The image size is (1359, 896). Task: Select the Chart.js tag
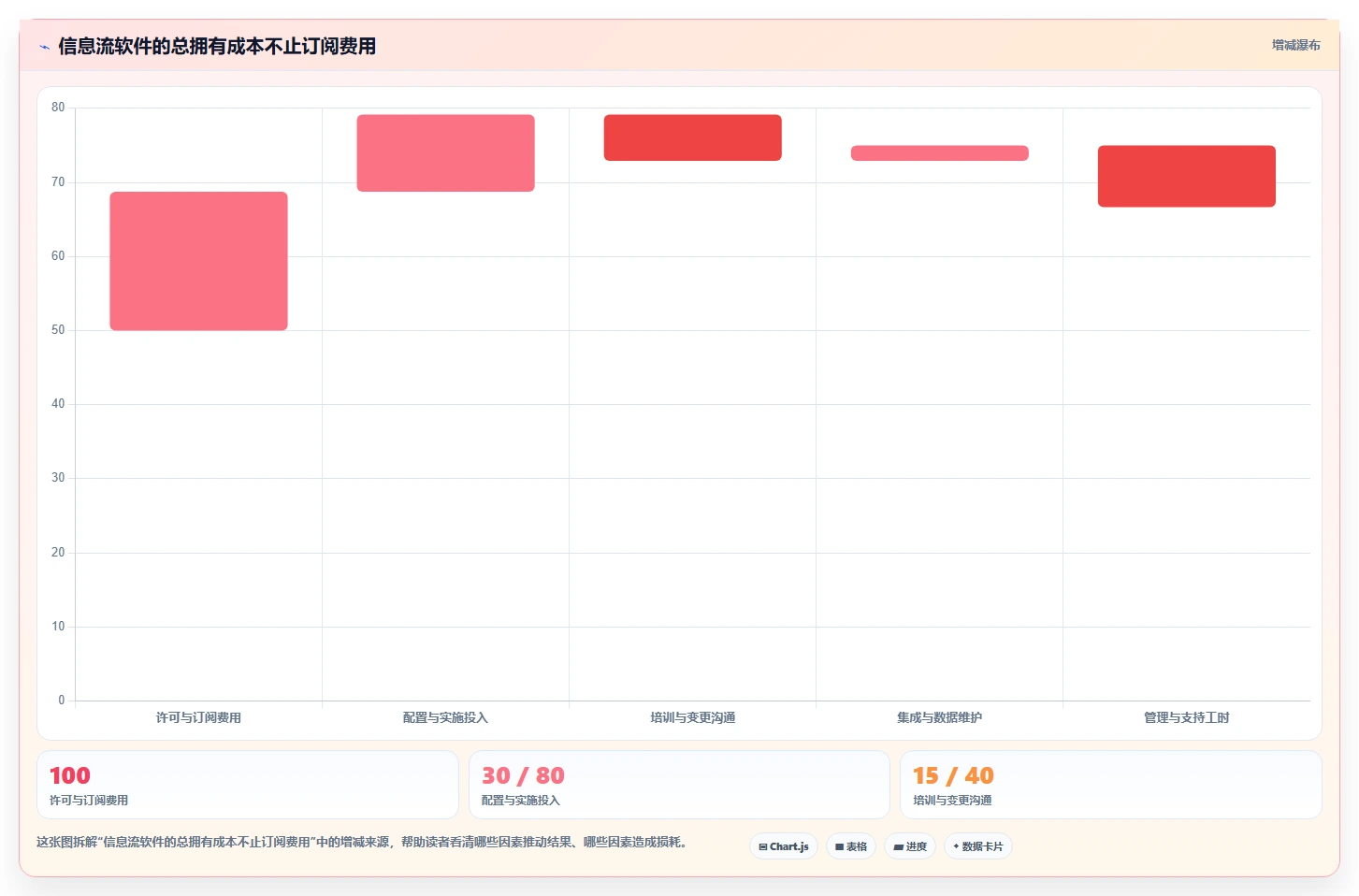coord(784,846)
